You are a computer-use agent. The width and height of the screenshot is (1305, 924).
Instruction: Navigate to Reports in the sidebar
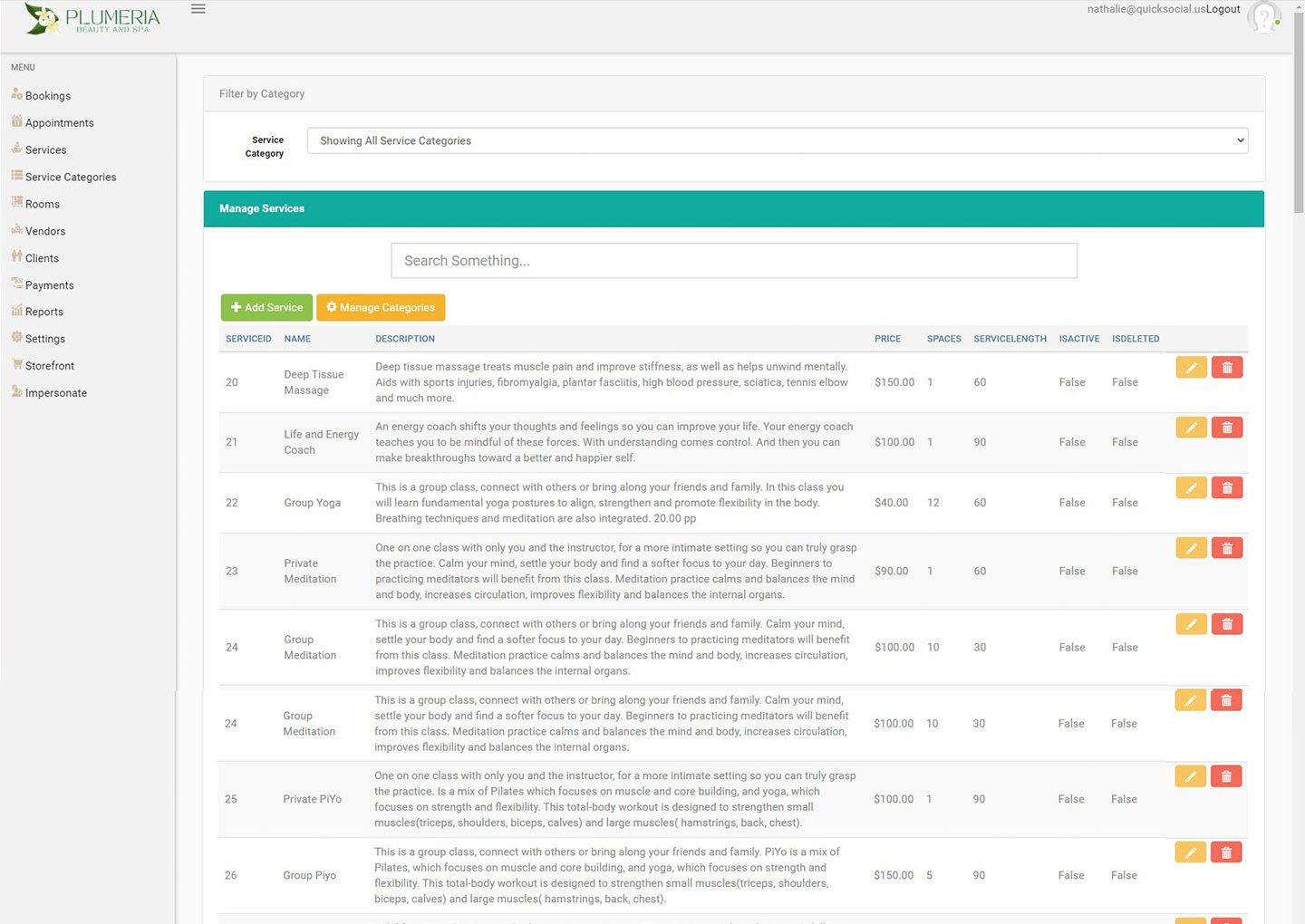pos(44,312)
